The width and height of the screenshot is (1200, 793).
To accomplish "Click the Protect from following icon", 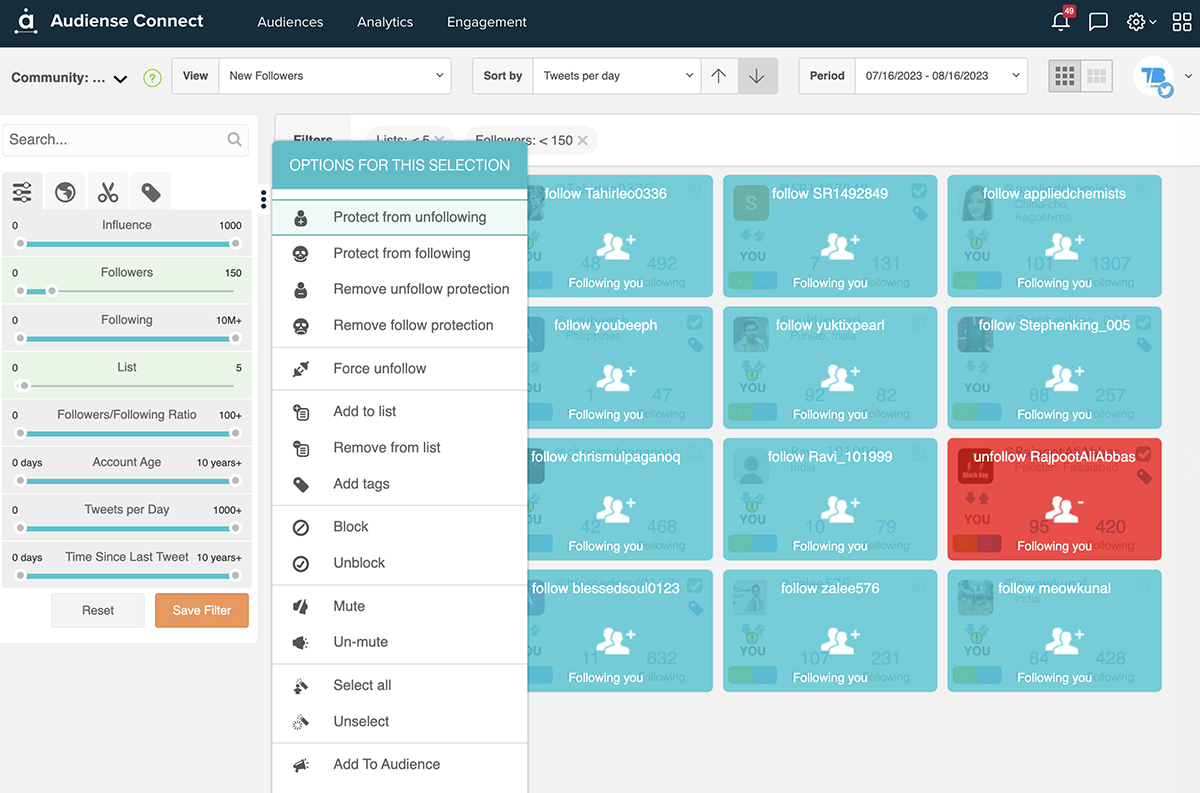I will coord(301,254).
